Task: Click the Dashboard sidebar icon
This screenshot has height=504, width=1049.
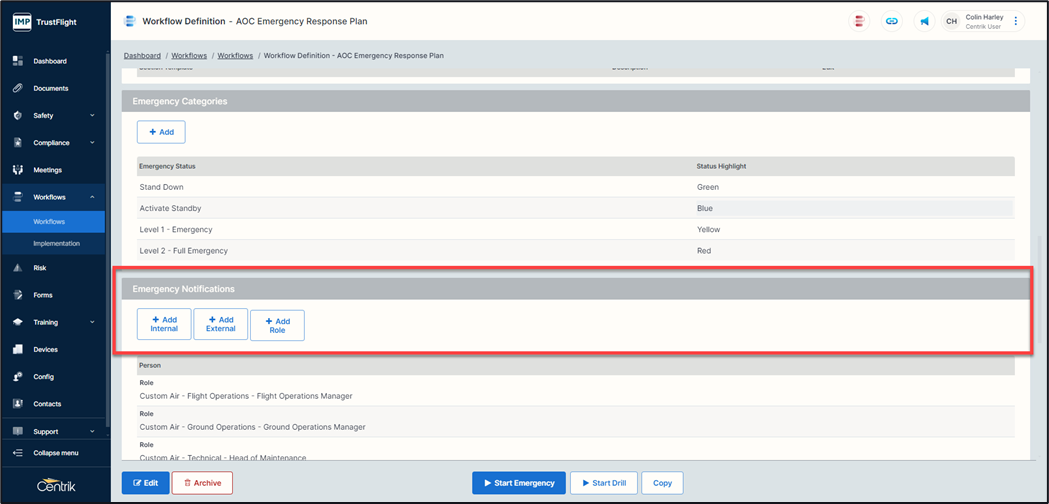Action: tap(18, 61)
